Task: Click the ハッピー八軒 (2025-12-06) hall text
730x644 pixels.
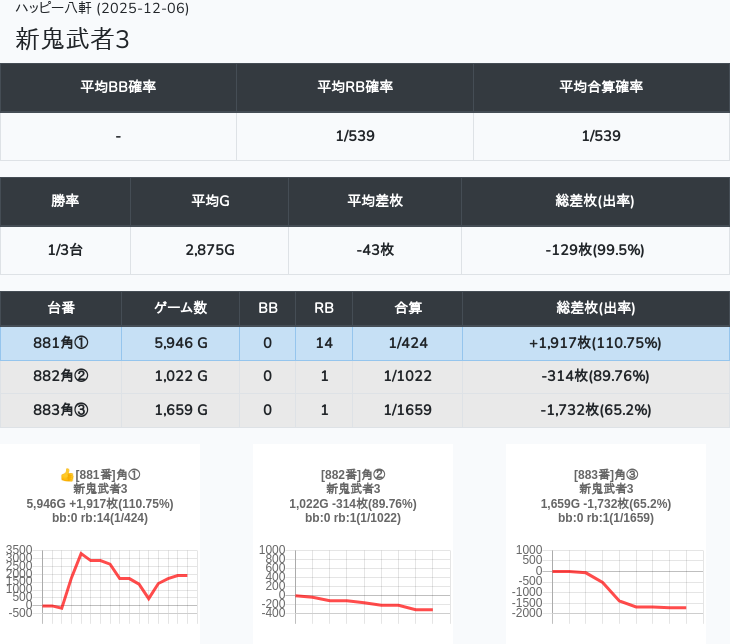Action: click(x=102, y=8)
